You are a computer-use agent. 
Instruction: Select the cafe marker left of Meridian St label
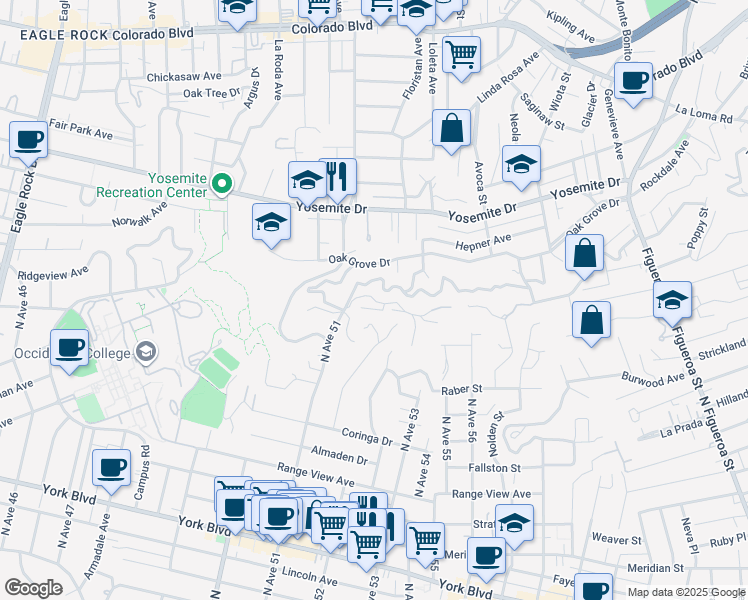[x=486, y=559]
